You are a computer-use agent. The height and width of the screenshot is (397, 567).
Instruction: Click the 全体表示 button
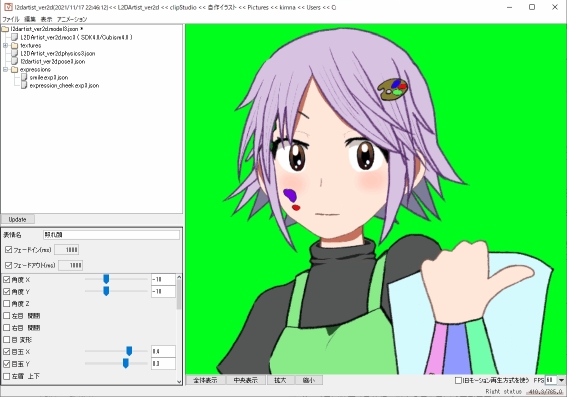click(205, 380)
